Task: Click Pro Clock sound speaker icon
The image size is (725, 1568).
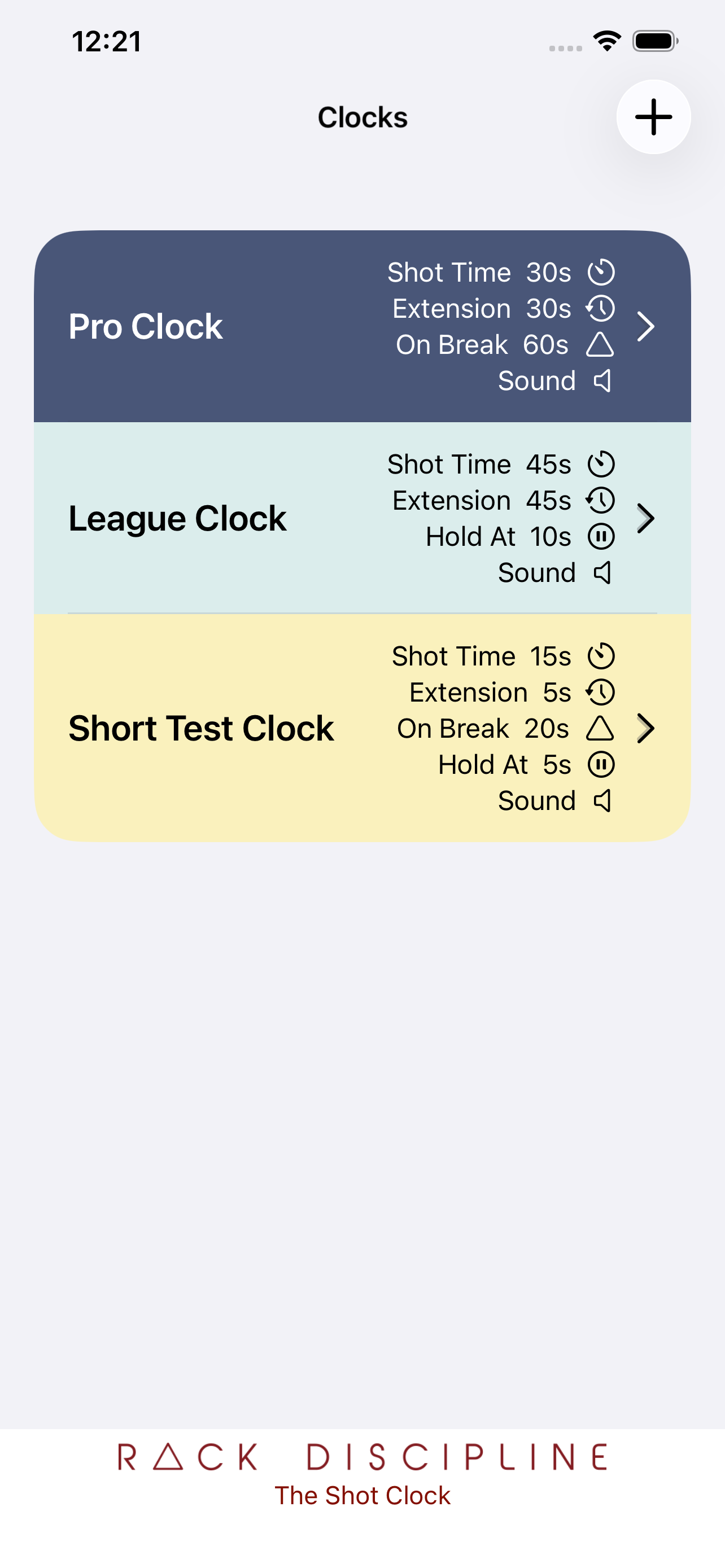Action: (x=602, y=381)
